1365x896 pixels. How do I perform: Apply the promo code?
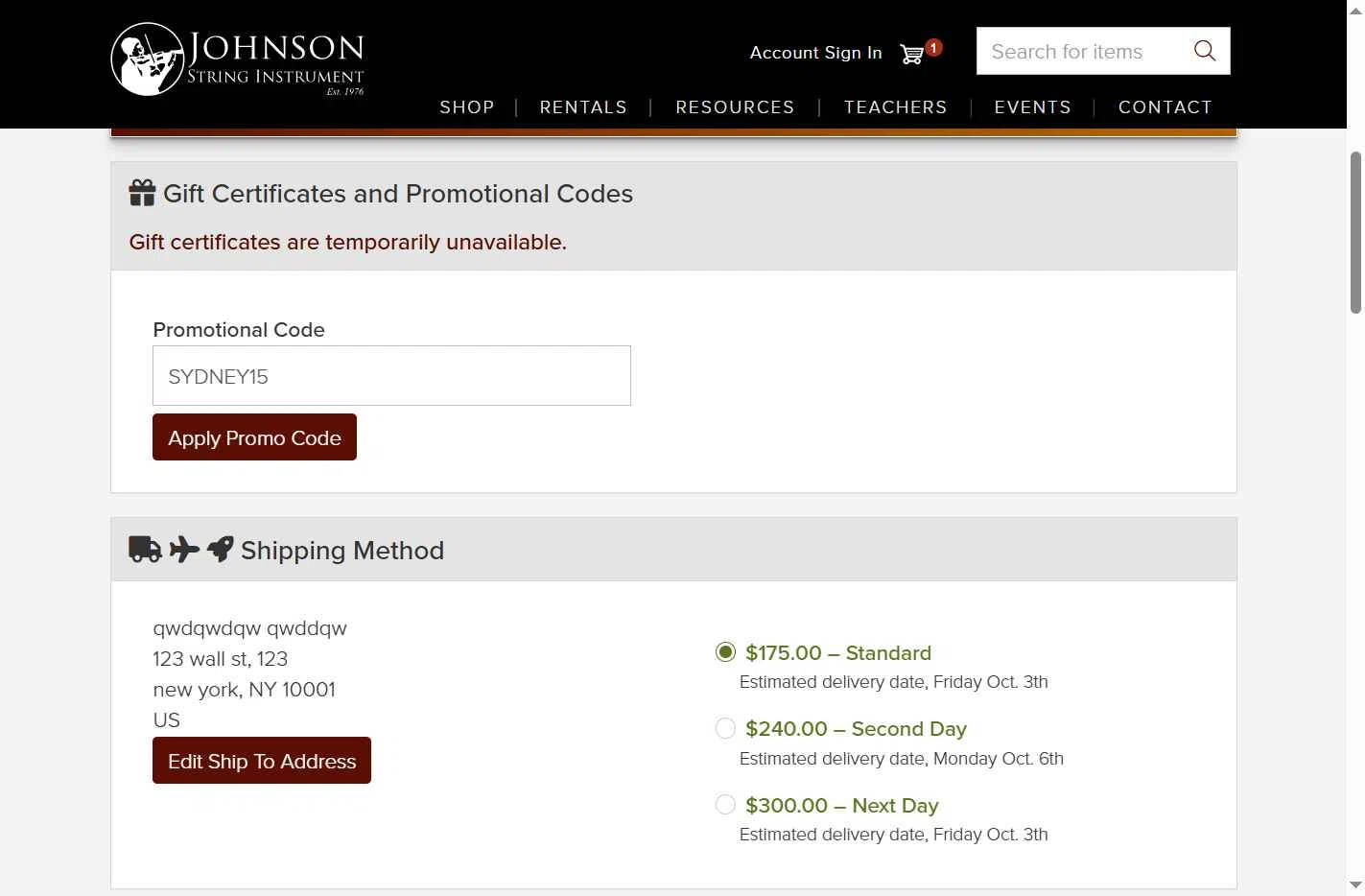click(x=254, y=437)
